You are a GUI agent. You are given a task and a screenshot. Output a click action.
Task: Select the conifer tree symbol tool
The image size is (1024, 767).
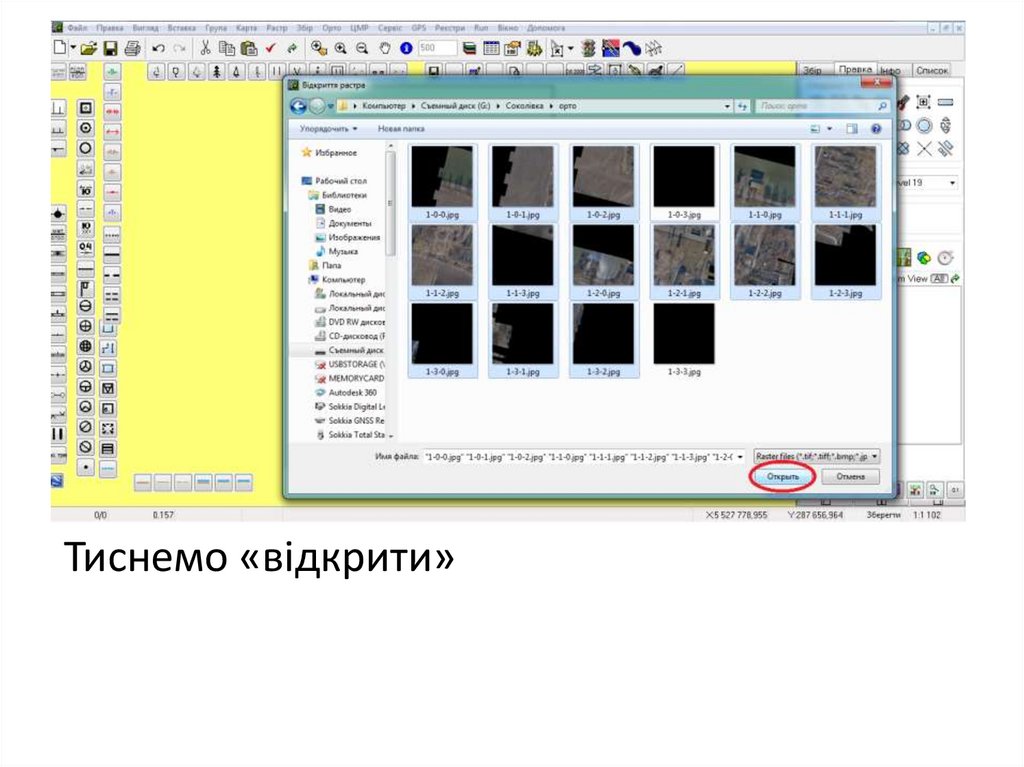pos(216,71)
